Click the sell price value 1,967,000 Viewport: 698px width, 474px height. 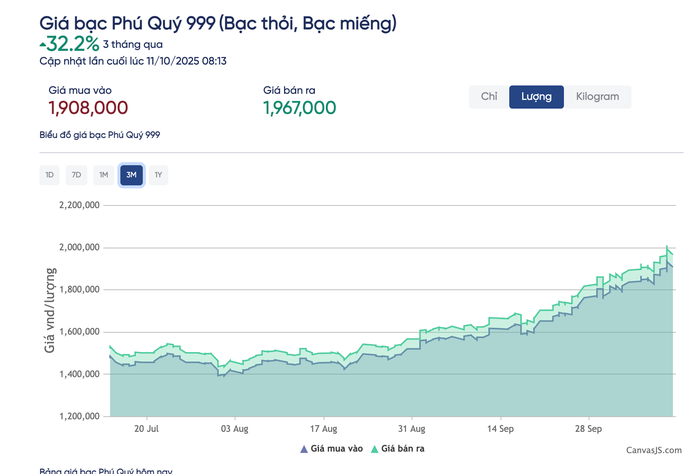pos(299,108)
